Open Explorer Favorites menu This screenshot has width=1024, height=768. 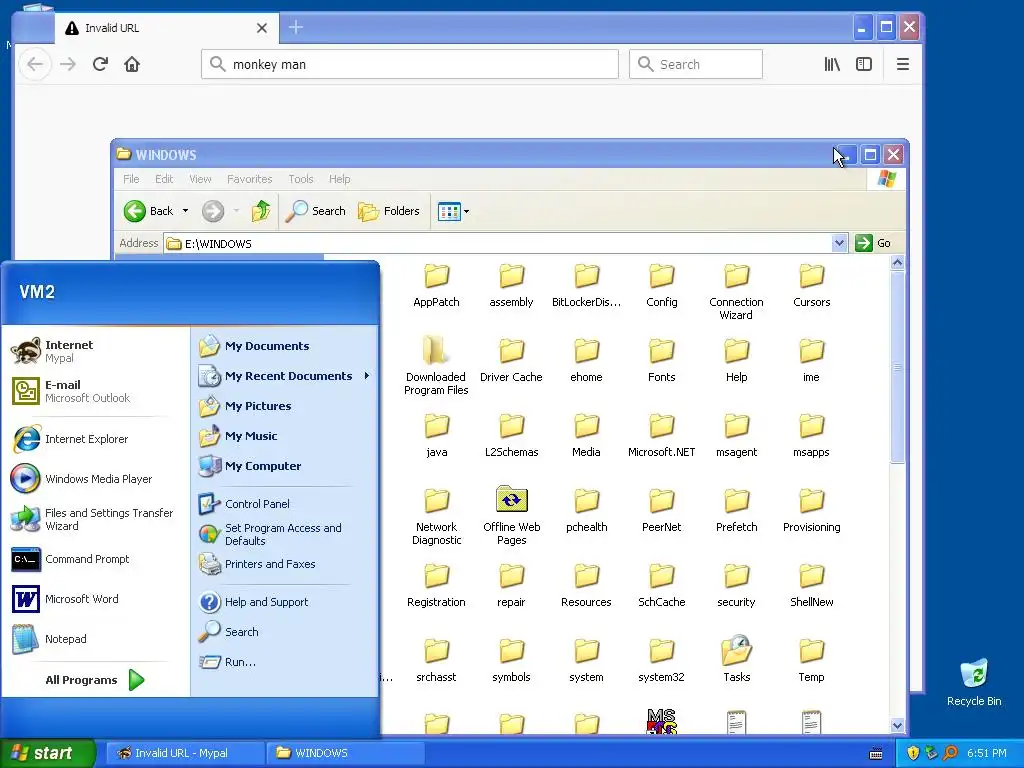[249, 179]
